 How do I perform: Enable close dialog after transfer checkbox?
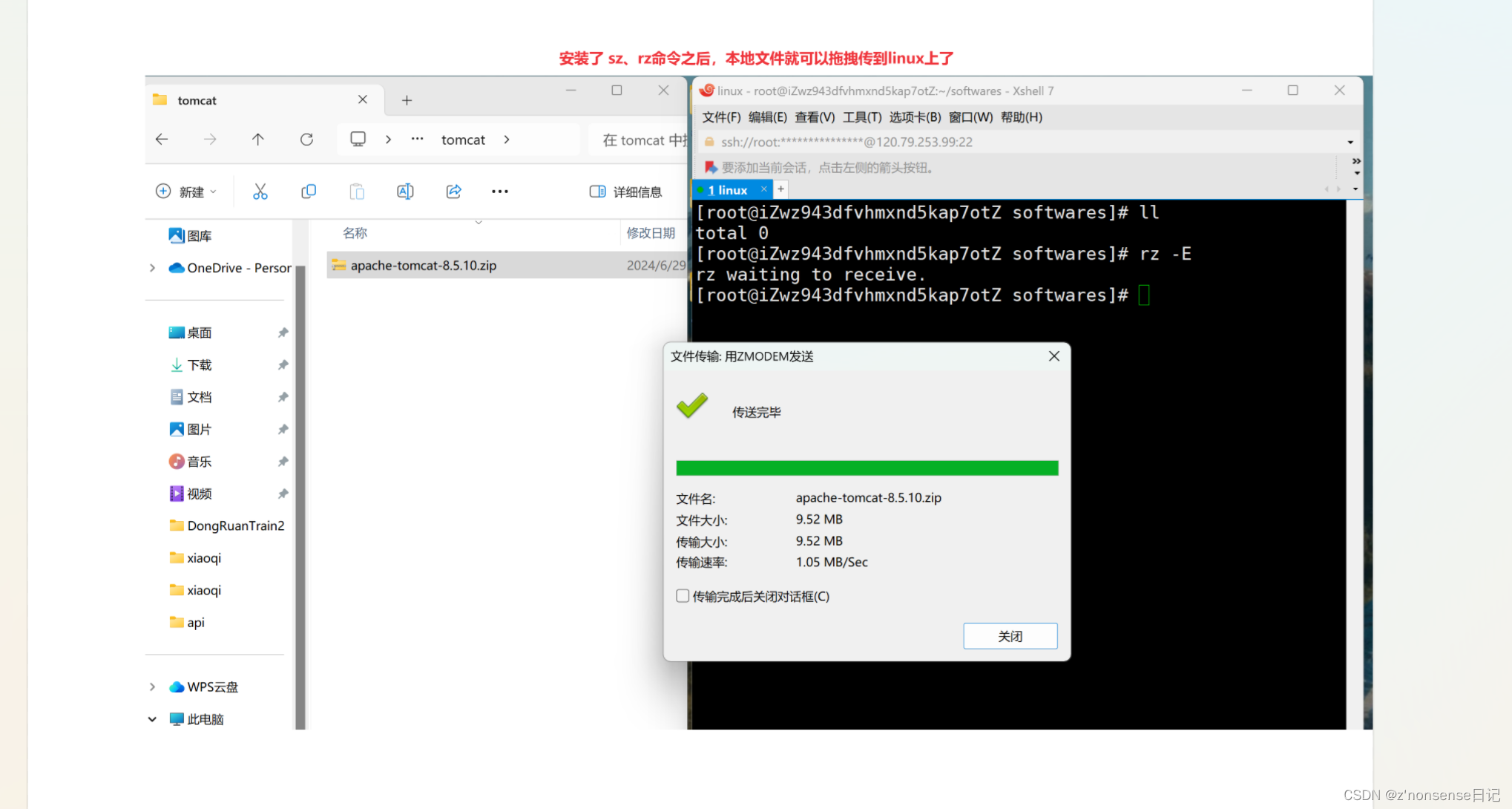point(683,596)
